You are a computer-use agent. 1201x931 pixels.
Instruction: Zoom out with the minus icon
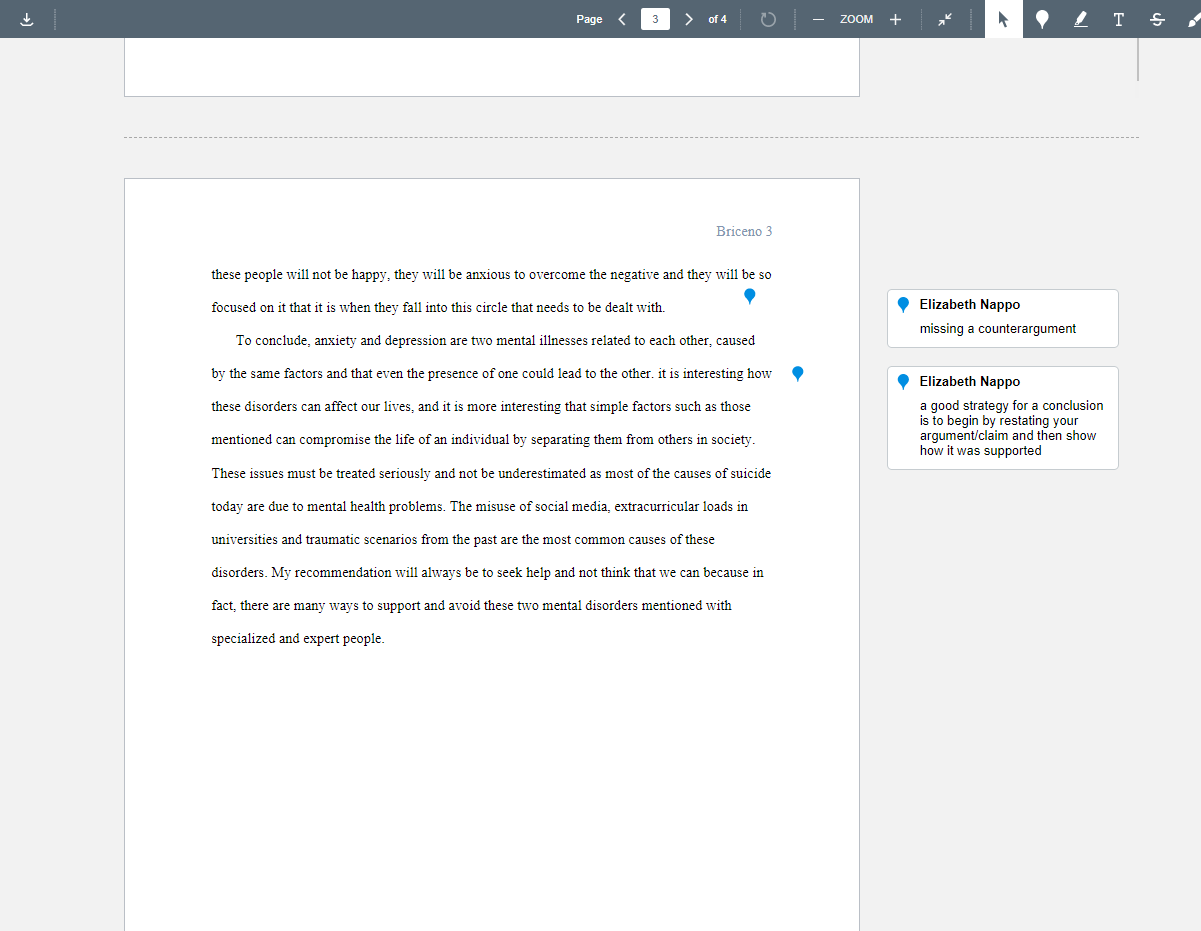[x=818, y=19]
